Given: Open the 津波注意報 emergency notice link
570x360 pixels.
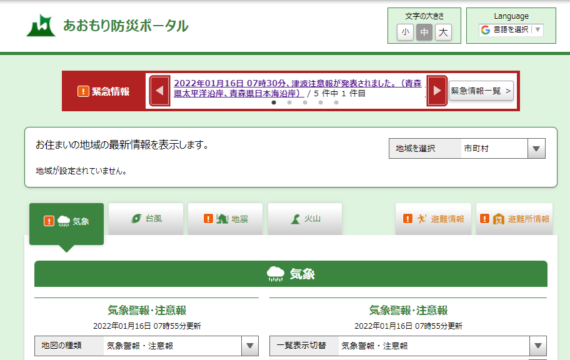Looking at the screenshot, I should pyautogui.click(x=297, y=88).
